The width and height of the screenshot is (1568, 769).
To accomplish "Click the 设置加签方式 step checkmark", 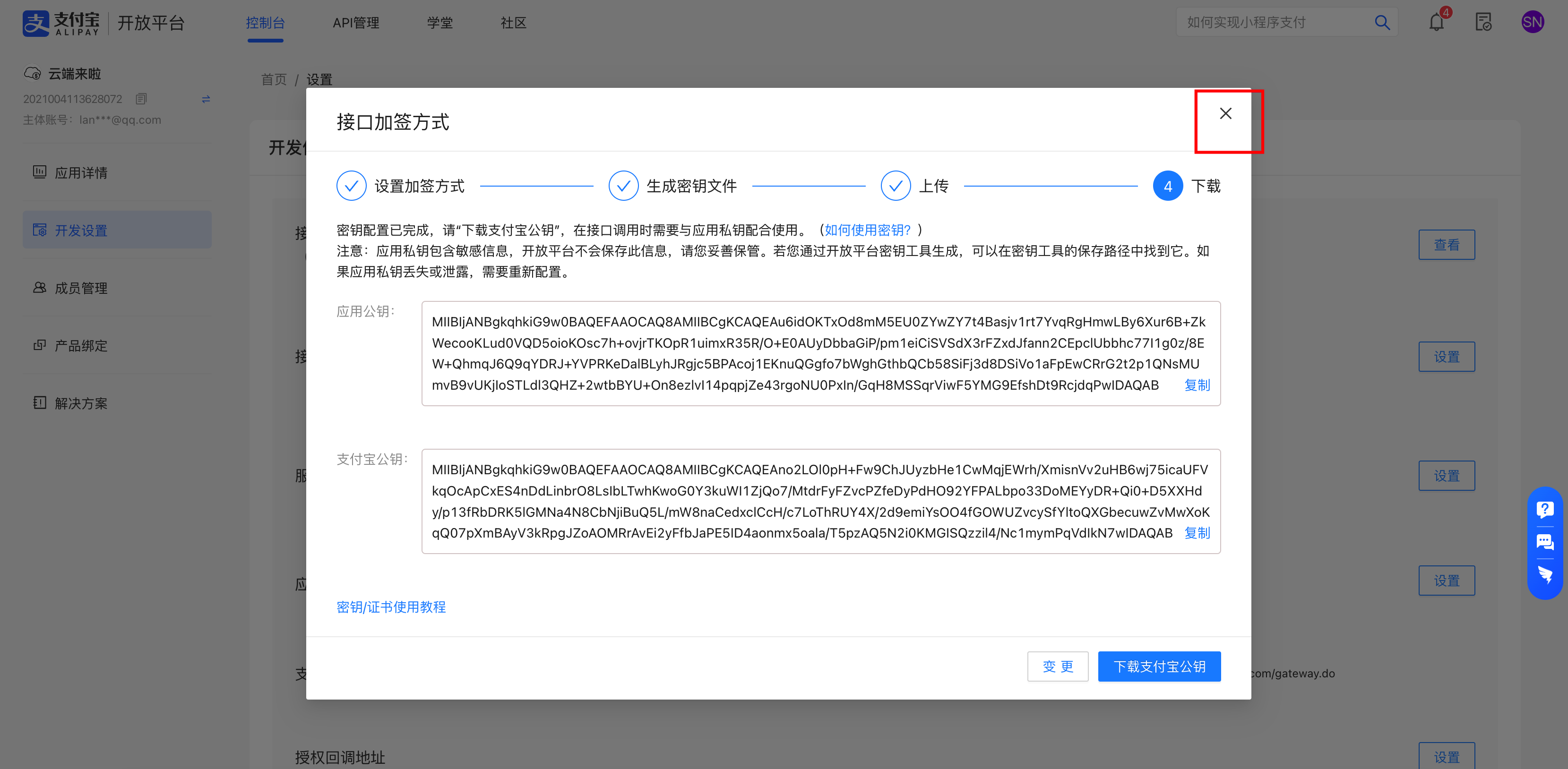I will click(x=351, y=186).
